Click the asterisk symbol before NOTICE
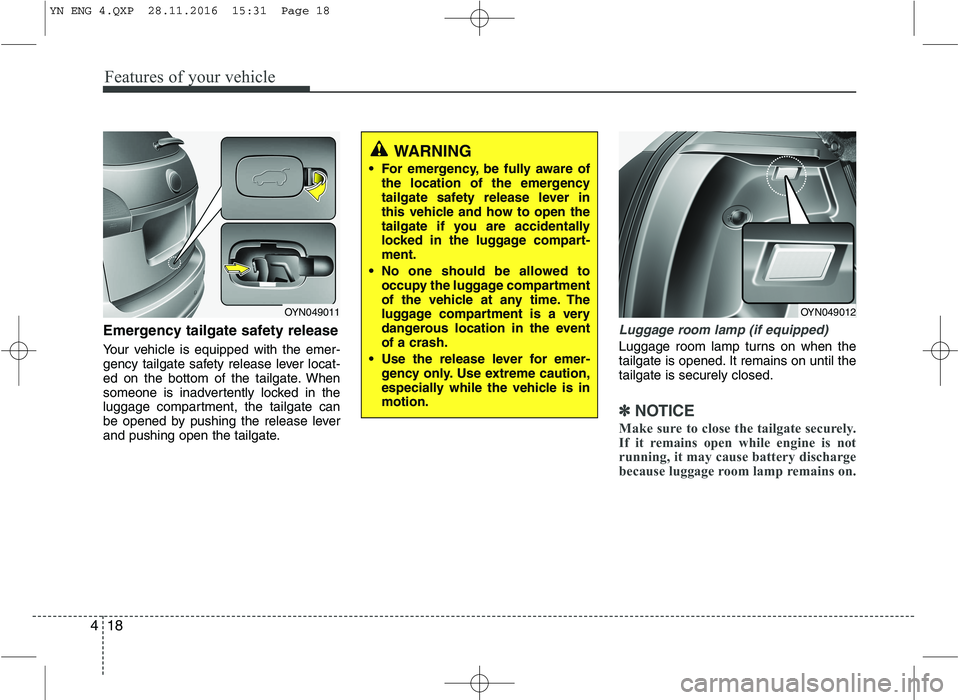Screen dimensions: 960x700 pyautogui.click(x=625, y=410)
